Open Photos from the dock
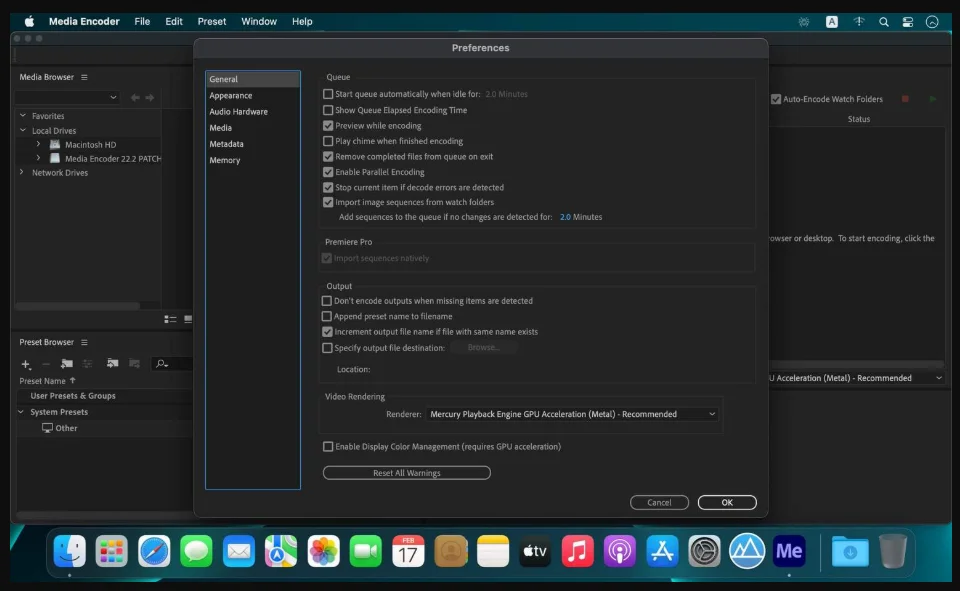 click(323, 551)
